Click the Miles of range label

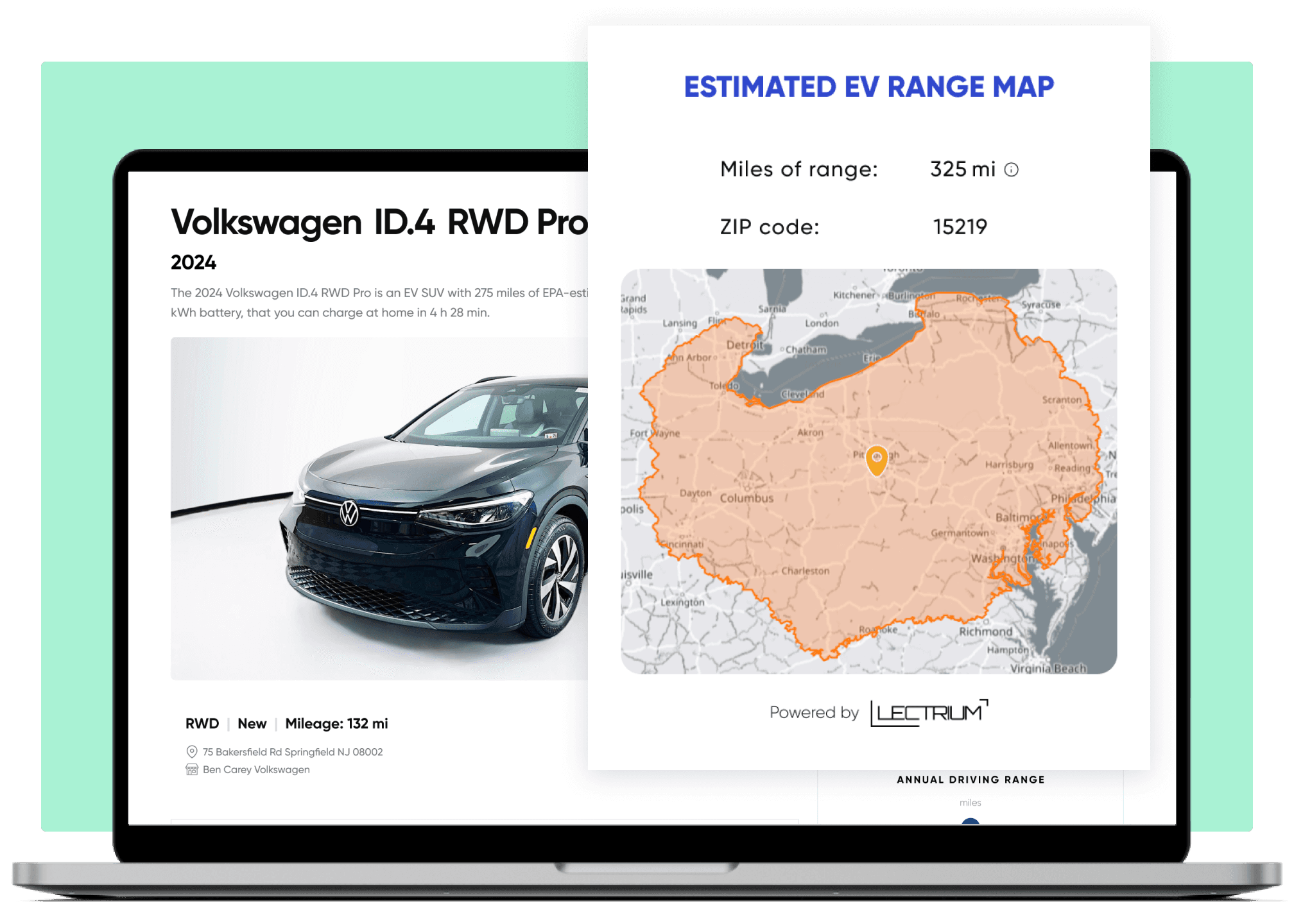coord(798,169)
